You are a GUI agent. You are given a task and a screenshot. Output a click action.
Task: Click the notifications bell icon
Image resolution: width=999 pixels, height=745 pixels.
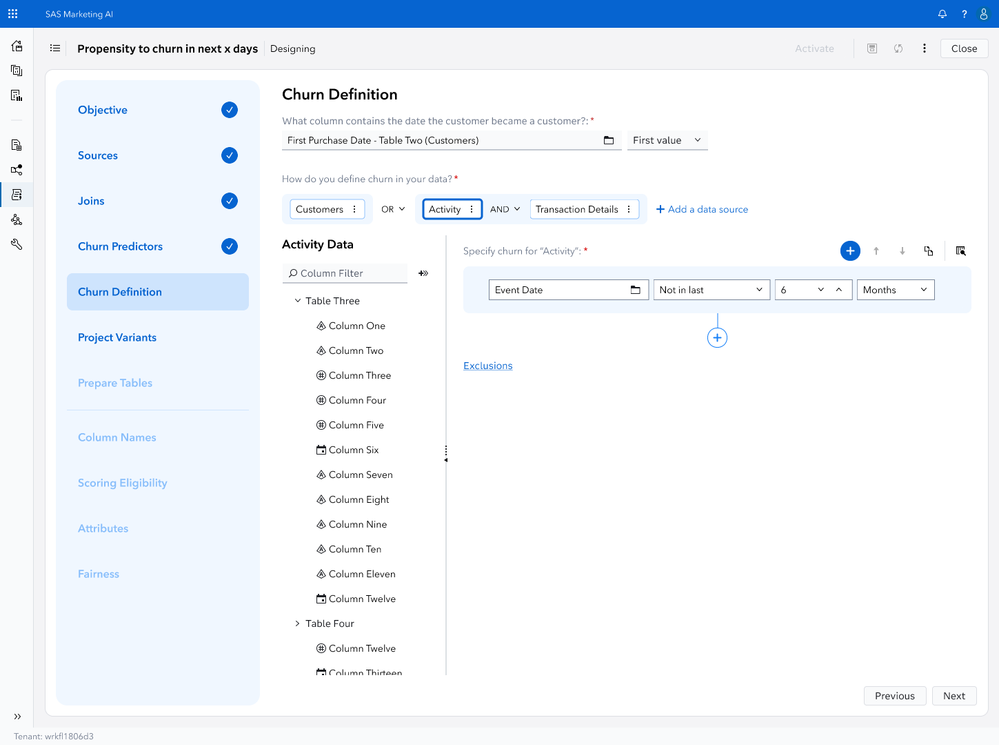(x=942, y=14)
